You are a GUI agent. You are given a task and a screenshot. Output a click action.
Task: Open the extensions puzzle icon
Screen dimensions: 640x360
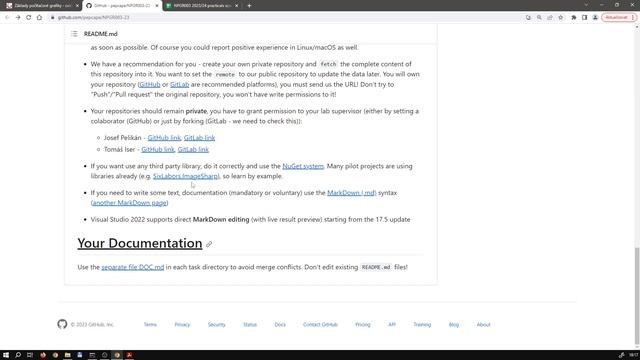[x=573, y=18]
